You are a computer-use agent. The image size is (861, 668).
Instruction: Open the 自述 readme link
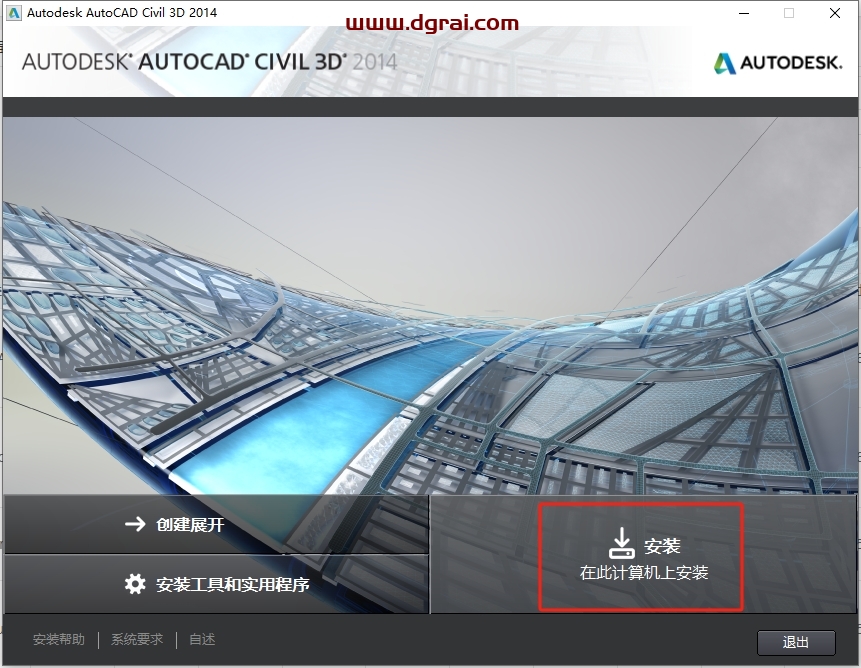pos(202,639)
